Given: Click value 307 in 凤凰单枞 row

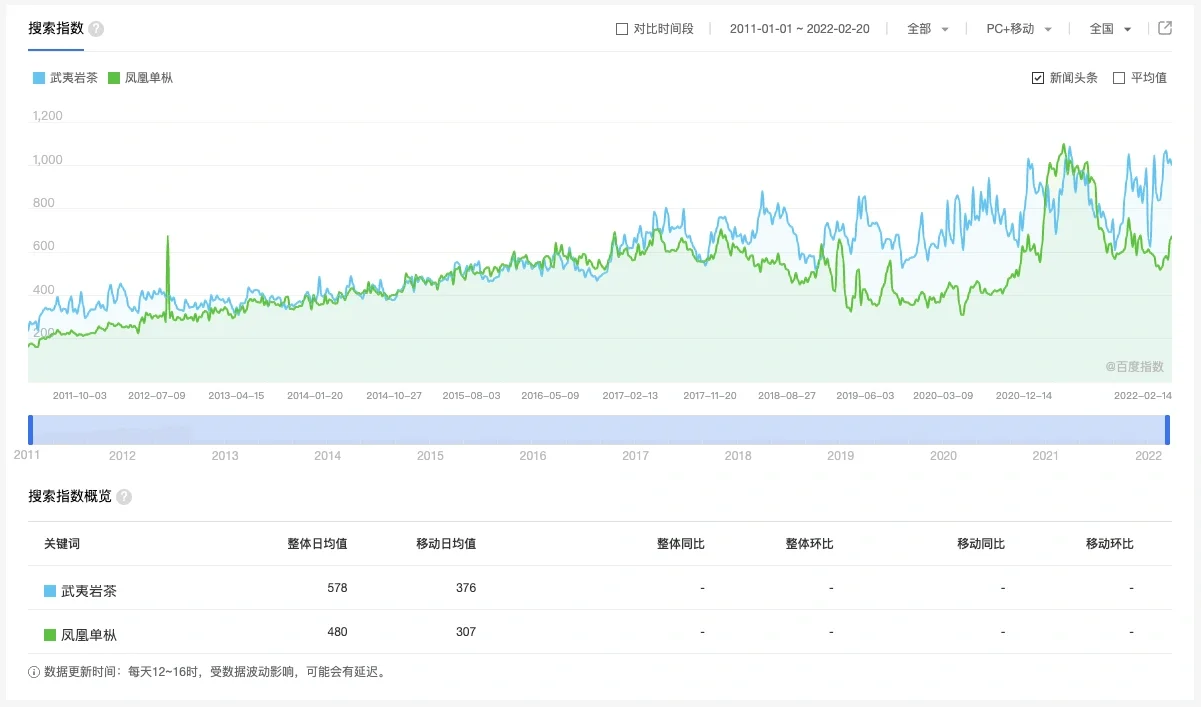Looking at the screenshot, I should pyautogui.click(x=466, y=632).
